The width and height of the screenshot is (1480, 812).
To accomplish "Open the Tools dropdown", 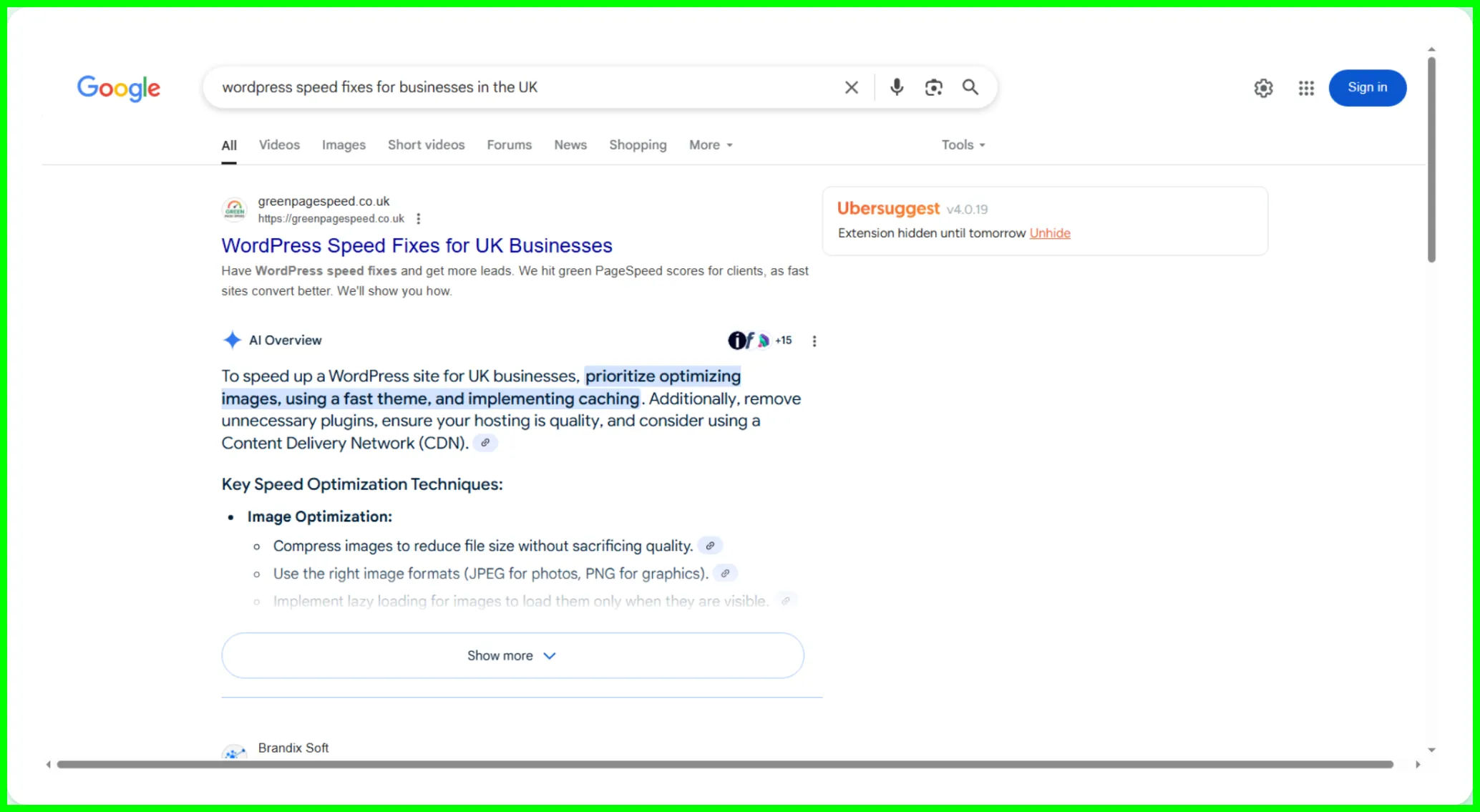I will tap(963, 145).
